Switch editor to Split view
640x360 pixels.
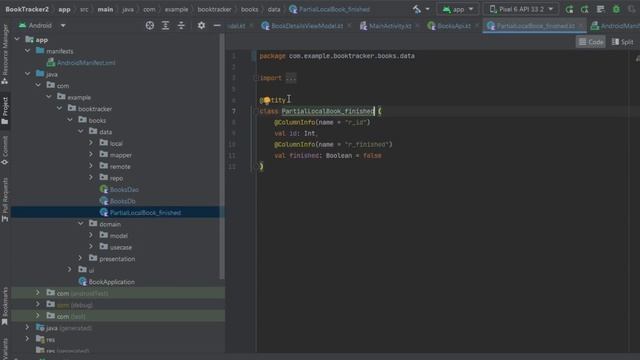(623, 42)
